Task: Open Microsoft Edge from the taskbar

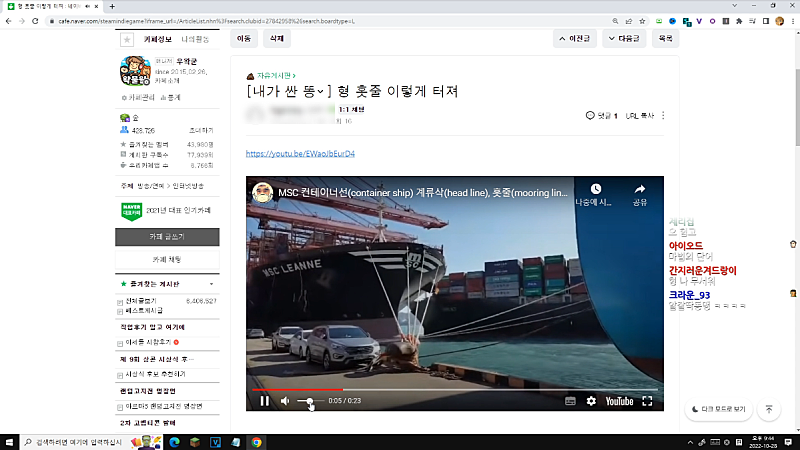Action: click(174, 442)
